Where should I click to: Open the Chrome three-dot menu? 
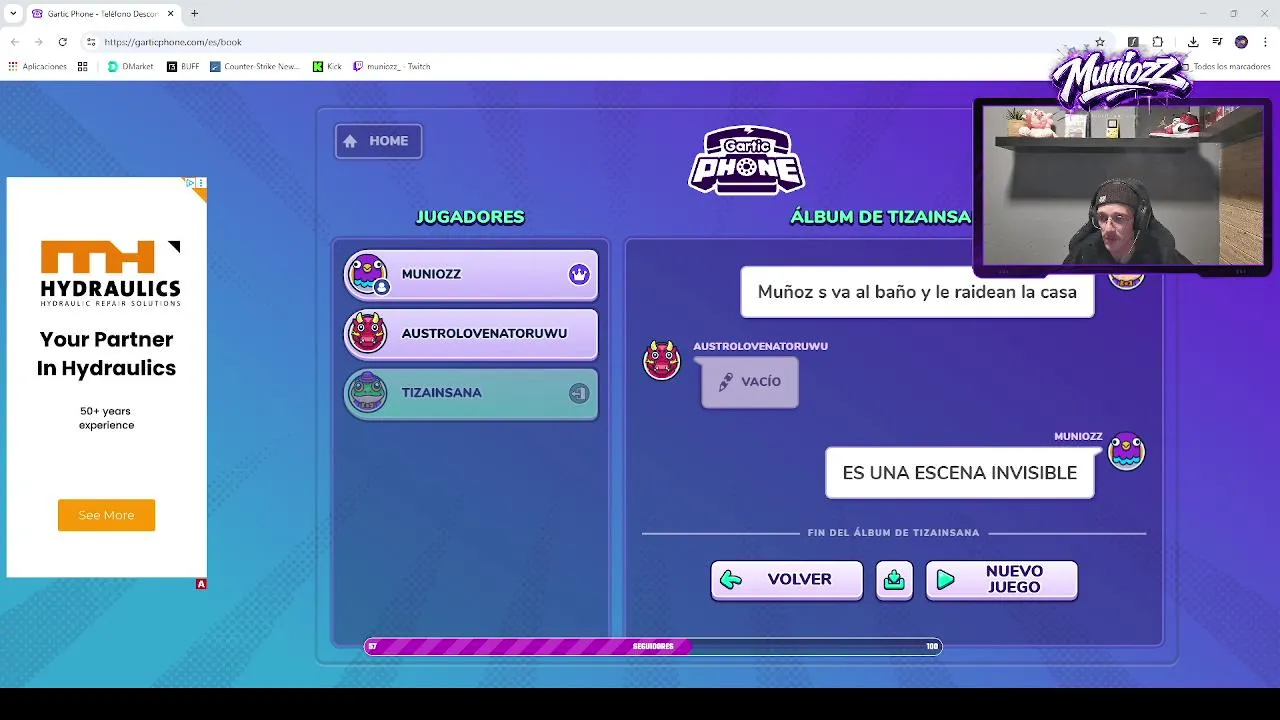click(x=1266, y=42)
